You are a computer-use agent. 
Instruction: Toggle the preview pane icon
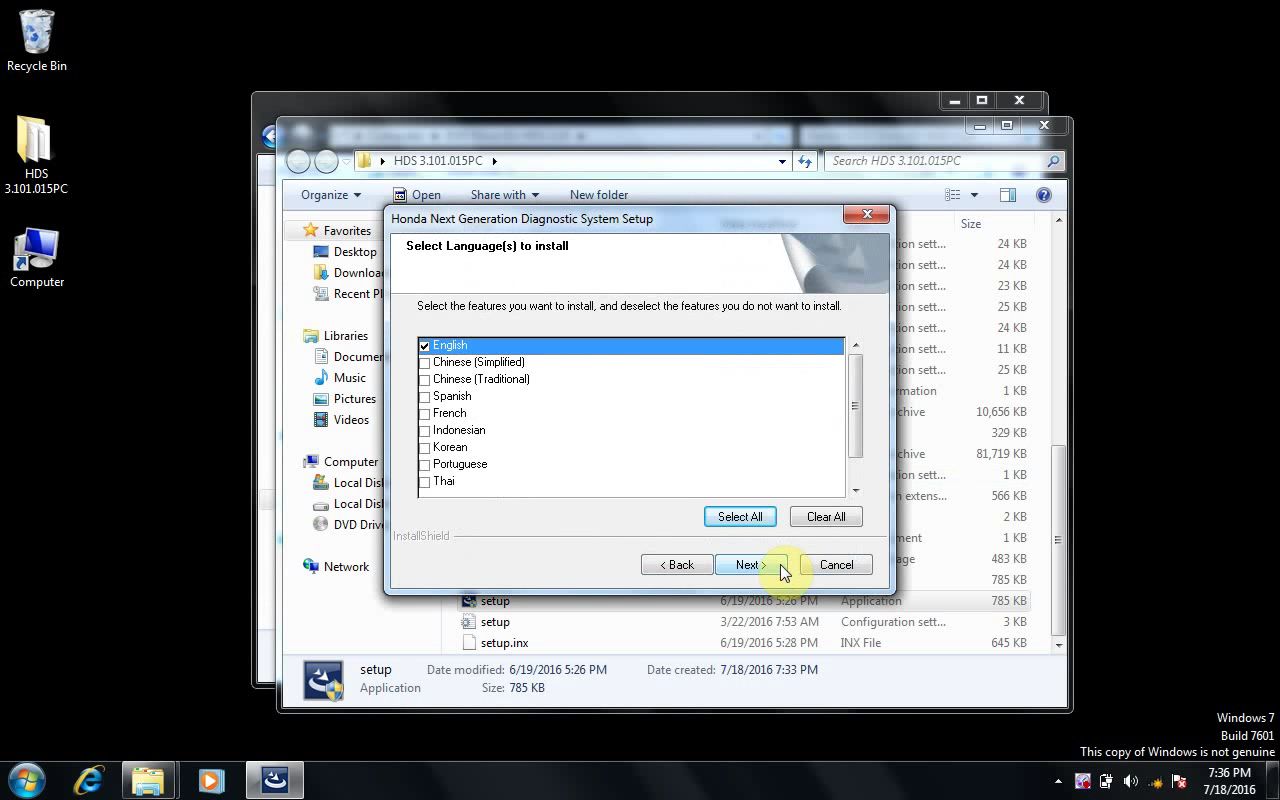1007,195
